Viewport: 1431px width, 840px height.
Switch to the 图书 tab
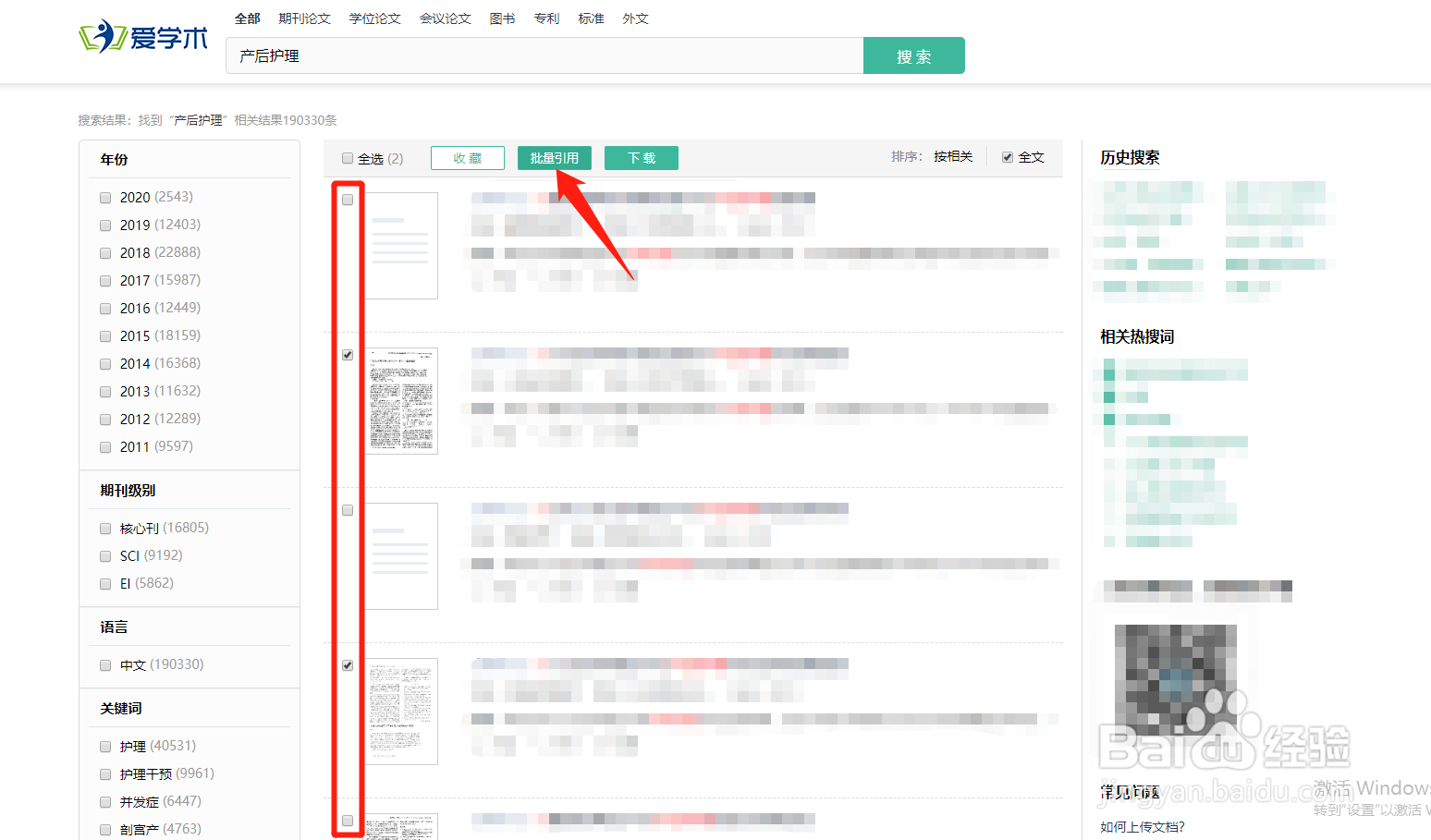click(x=502, y=18)
